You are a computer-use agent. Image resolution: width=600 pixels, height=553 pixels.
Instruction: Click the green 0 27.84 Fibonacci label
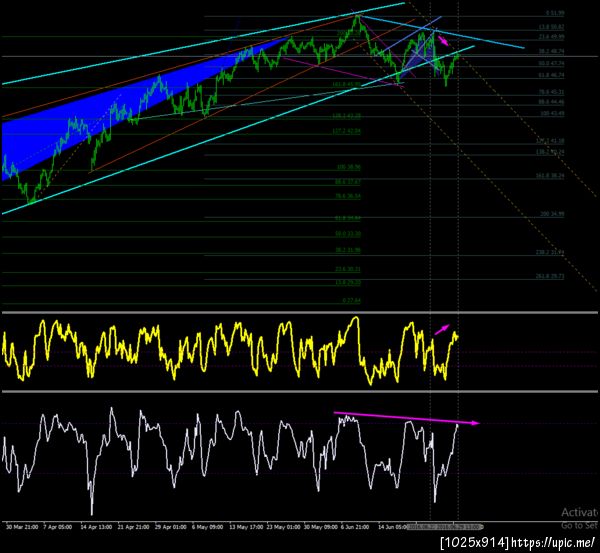(351, 300)
